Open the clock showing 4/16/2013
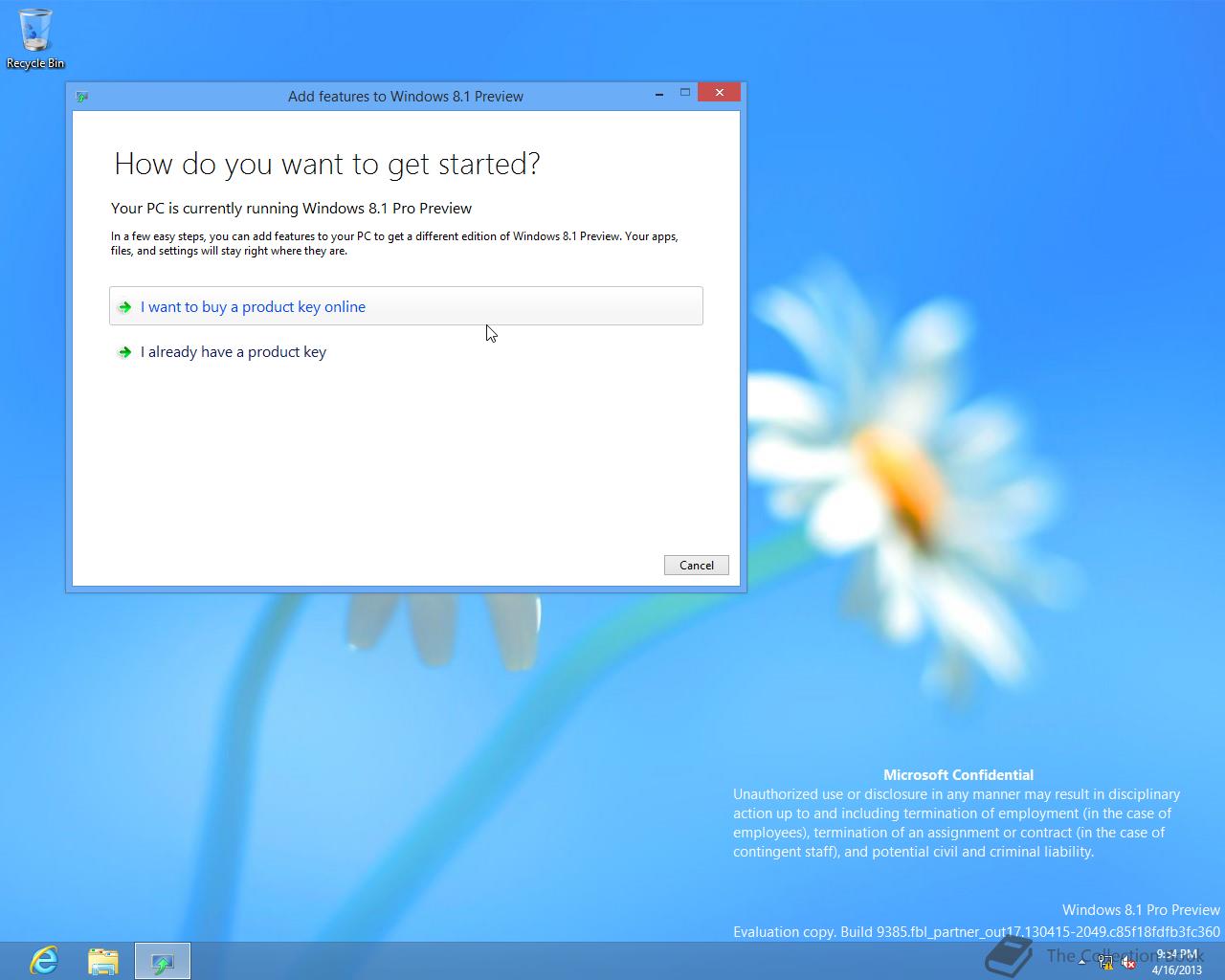Image resolution: width=1225 pixels, height=980 pixels. click(1176, 962)
